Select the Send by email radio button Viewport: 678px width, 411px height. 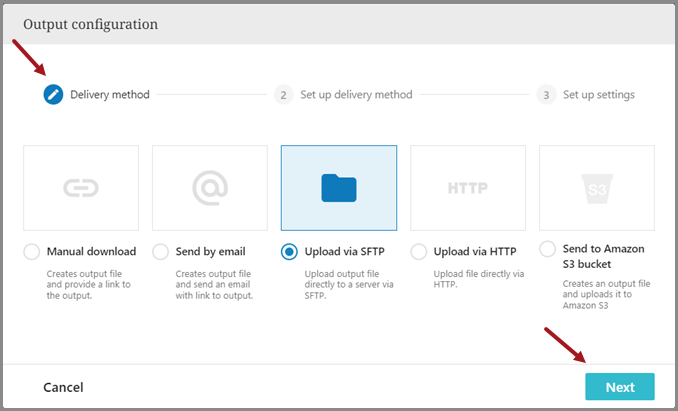pos(161,252)
